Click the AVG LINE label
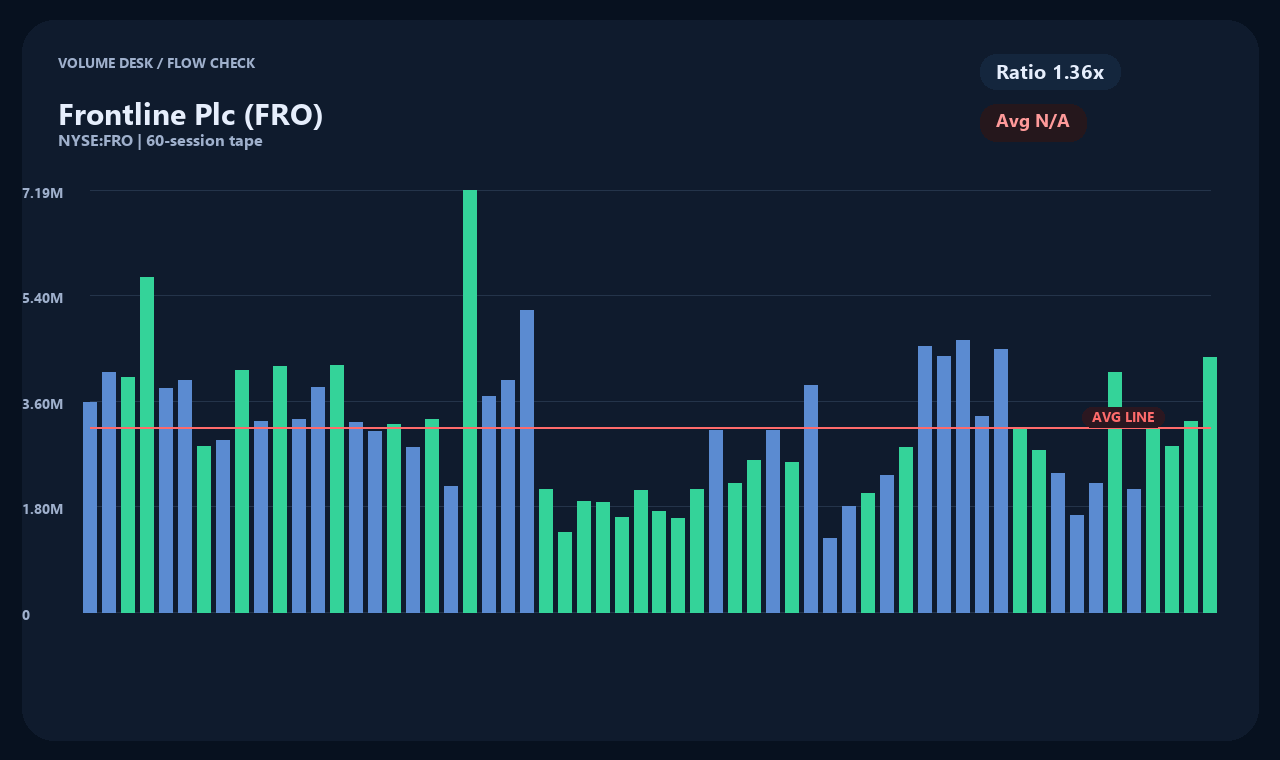The image size is (1280, 760). (x=1123, y=417)
